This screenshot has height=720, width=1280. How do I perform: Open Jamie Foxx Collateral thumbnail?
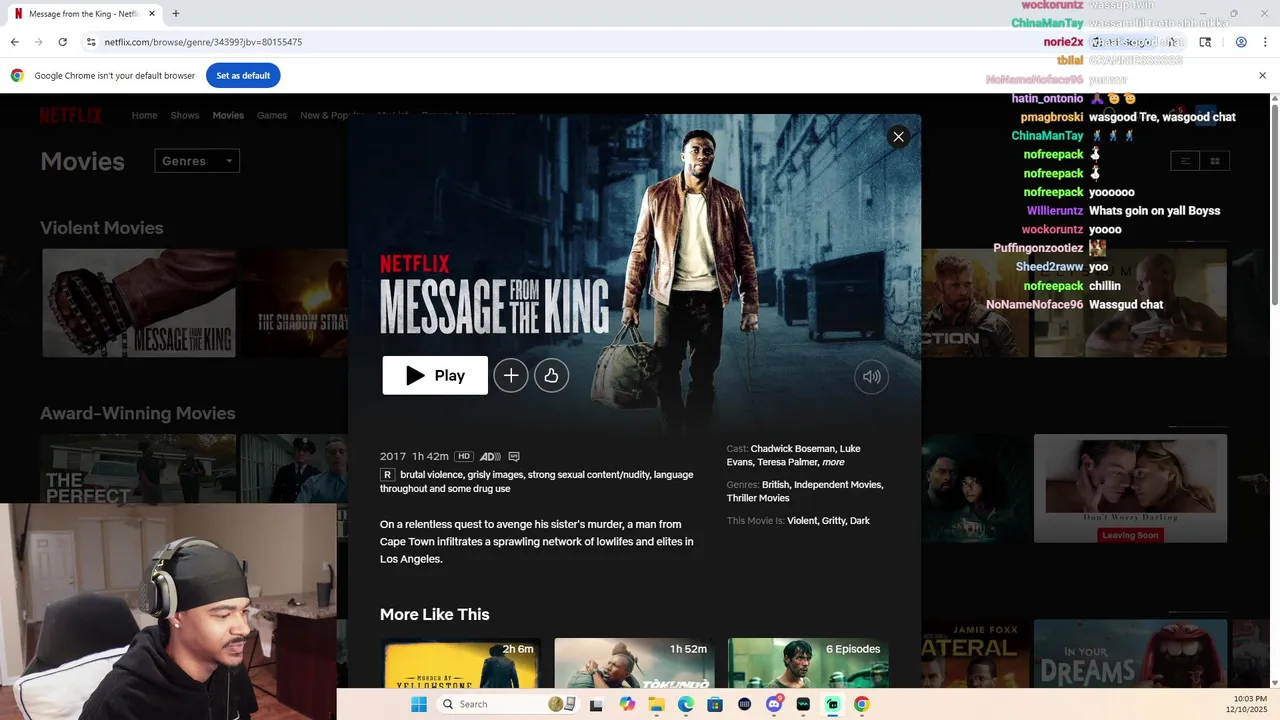click(974, 654)
